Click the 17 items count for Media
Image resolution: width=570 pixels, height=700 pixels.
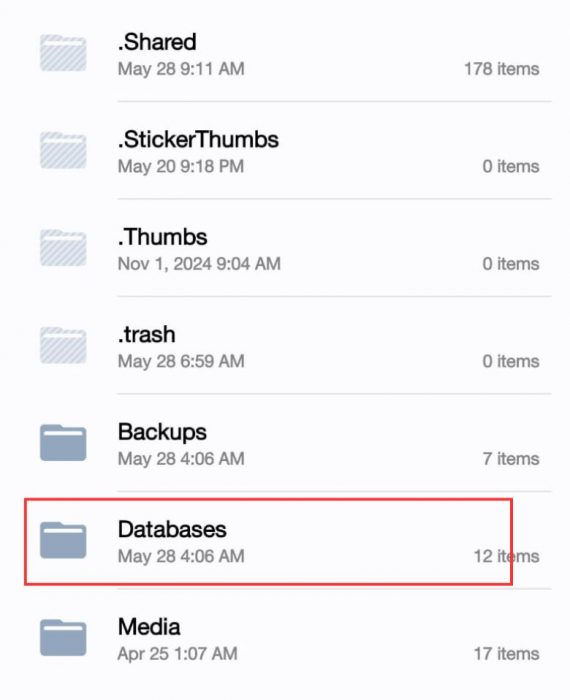click(x=506, y=654)
